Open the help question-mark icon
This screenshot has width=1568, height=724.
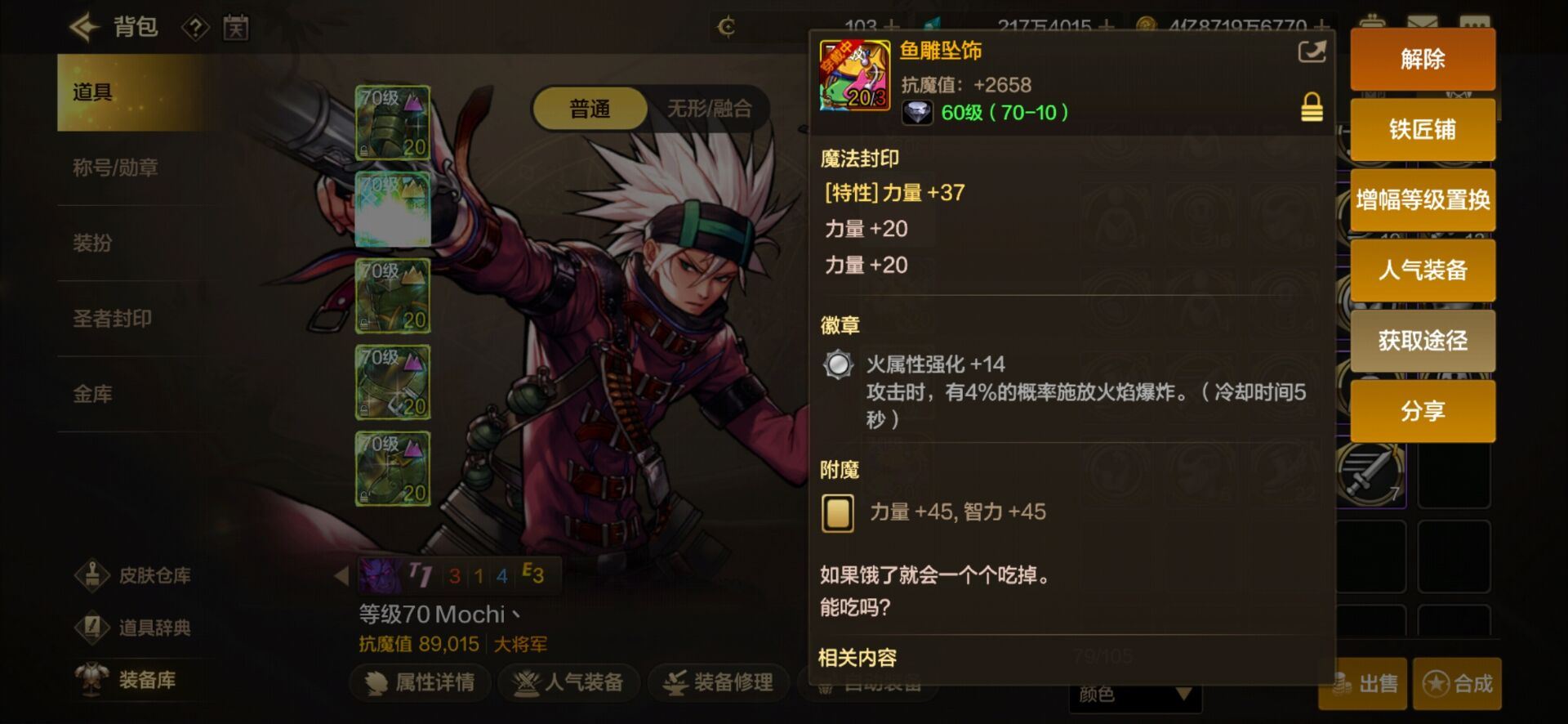[x=195, y=29]
